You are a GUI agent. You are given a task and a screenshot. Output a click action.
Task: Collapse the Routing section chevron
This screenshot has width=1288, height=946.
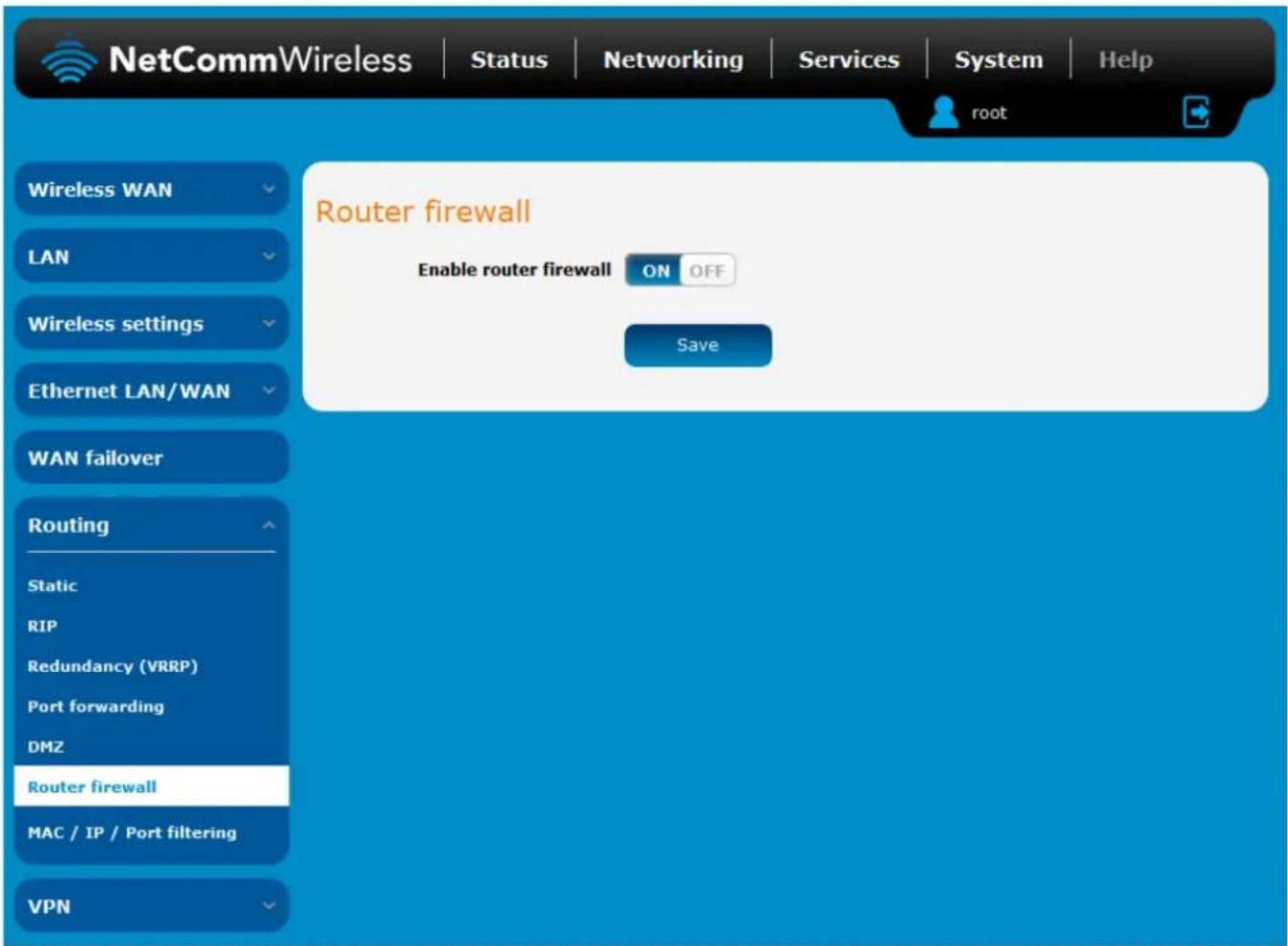tap(269, 525)
